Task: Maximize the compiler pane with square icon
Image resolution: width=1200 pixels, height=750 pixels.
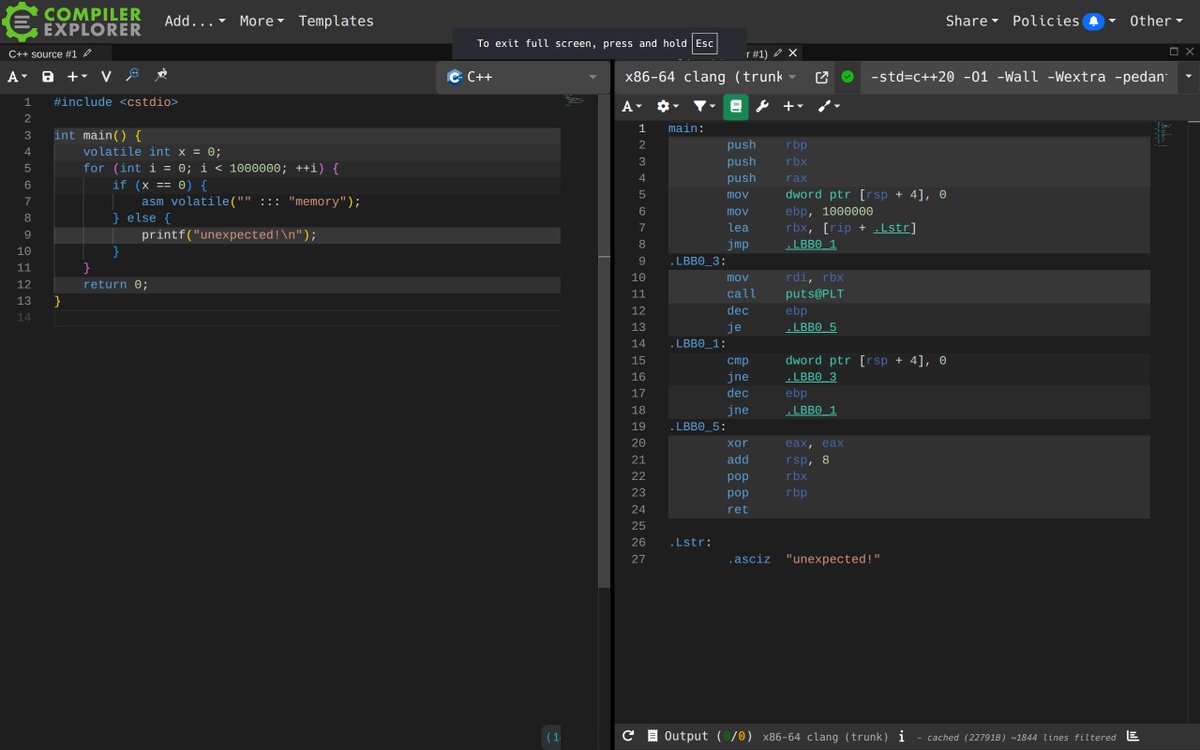Action: point(1174,51)
